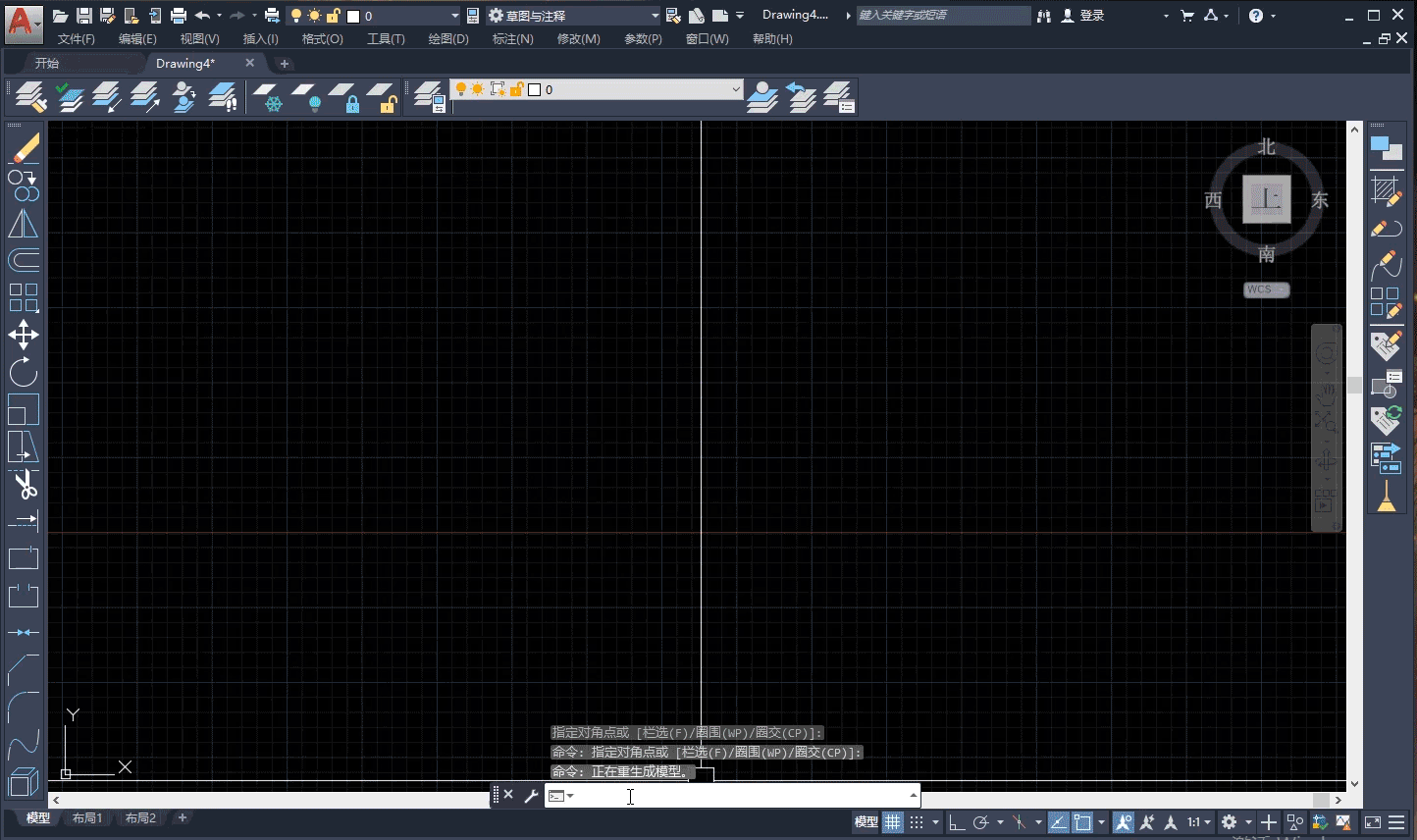Click the WCS button under the ViewCube

point(1266,289)
